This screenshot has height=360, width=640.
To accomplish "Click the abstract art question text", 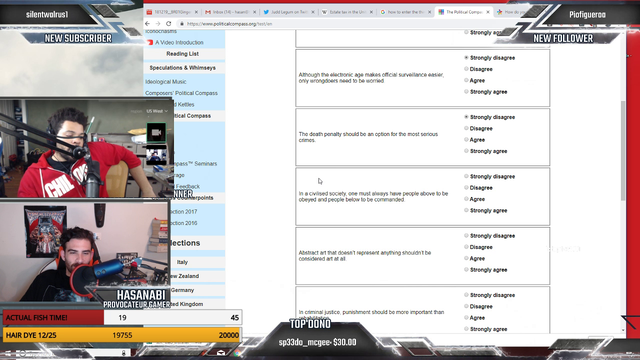I will click(x=364, y=256).
